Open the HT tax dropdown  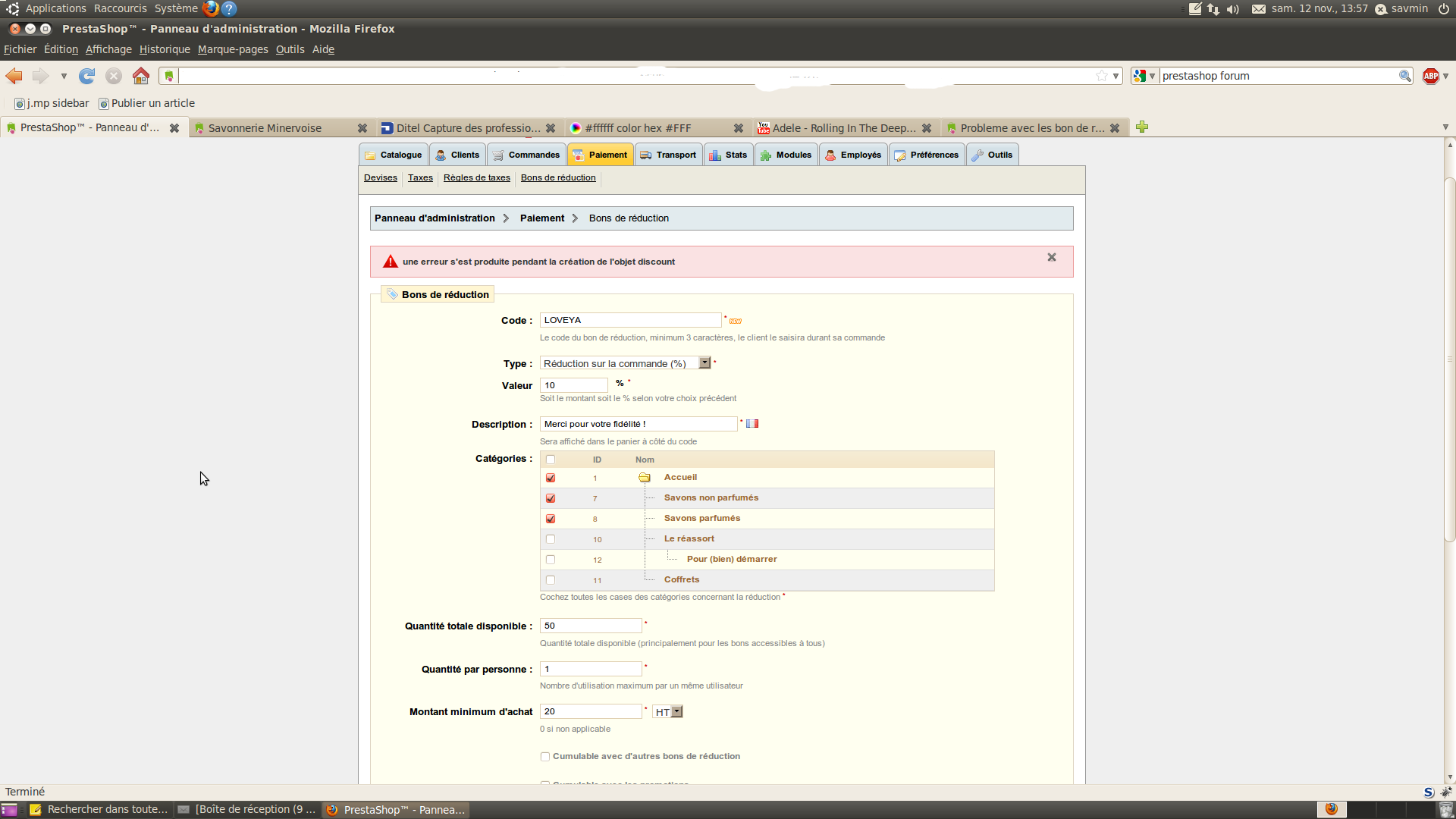667,712
